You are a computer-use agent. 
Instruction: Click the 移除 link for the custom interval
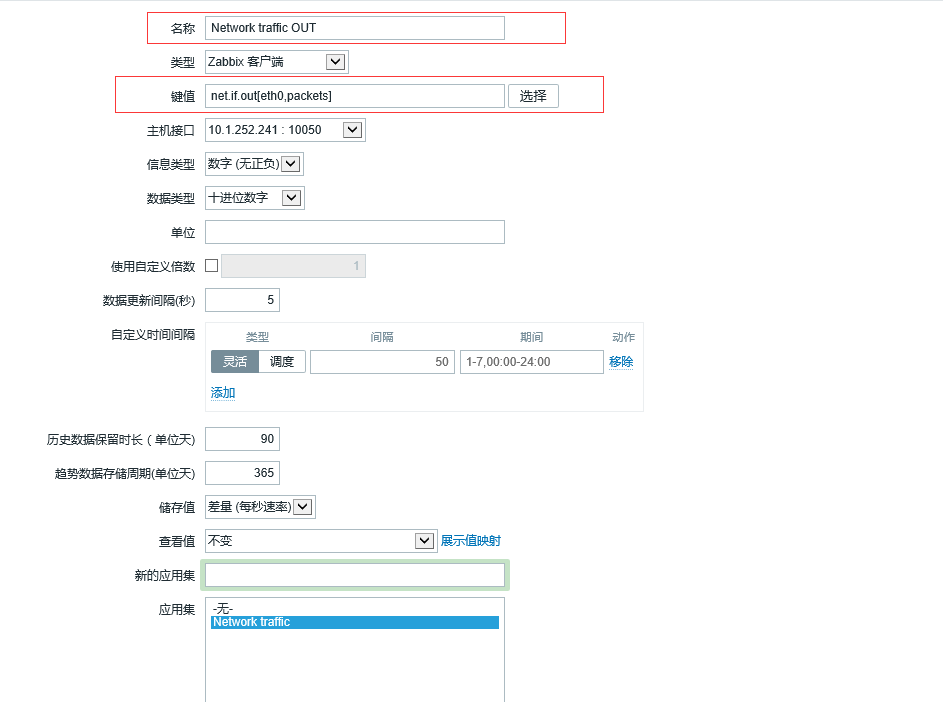point(621,362)
